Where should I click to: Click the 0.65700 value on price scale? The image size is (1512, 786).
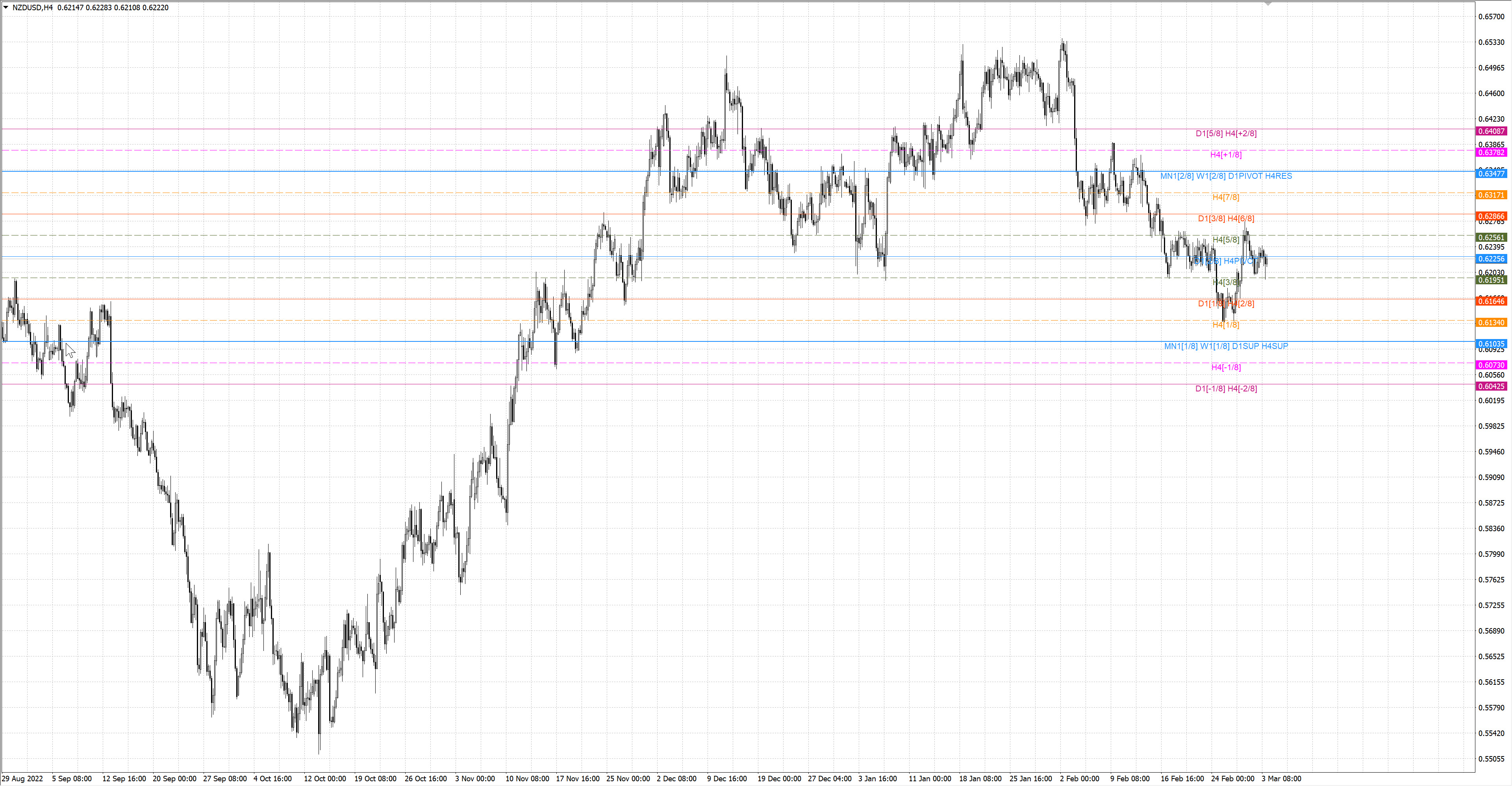1491,17
